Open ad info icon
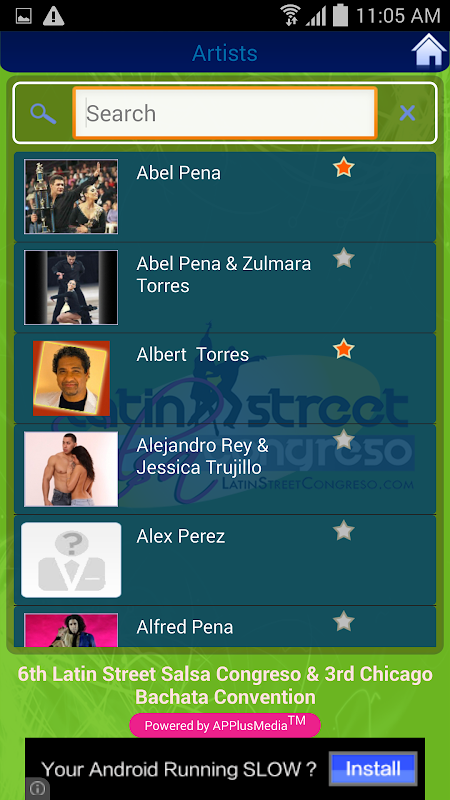 tap(37, 789)
